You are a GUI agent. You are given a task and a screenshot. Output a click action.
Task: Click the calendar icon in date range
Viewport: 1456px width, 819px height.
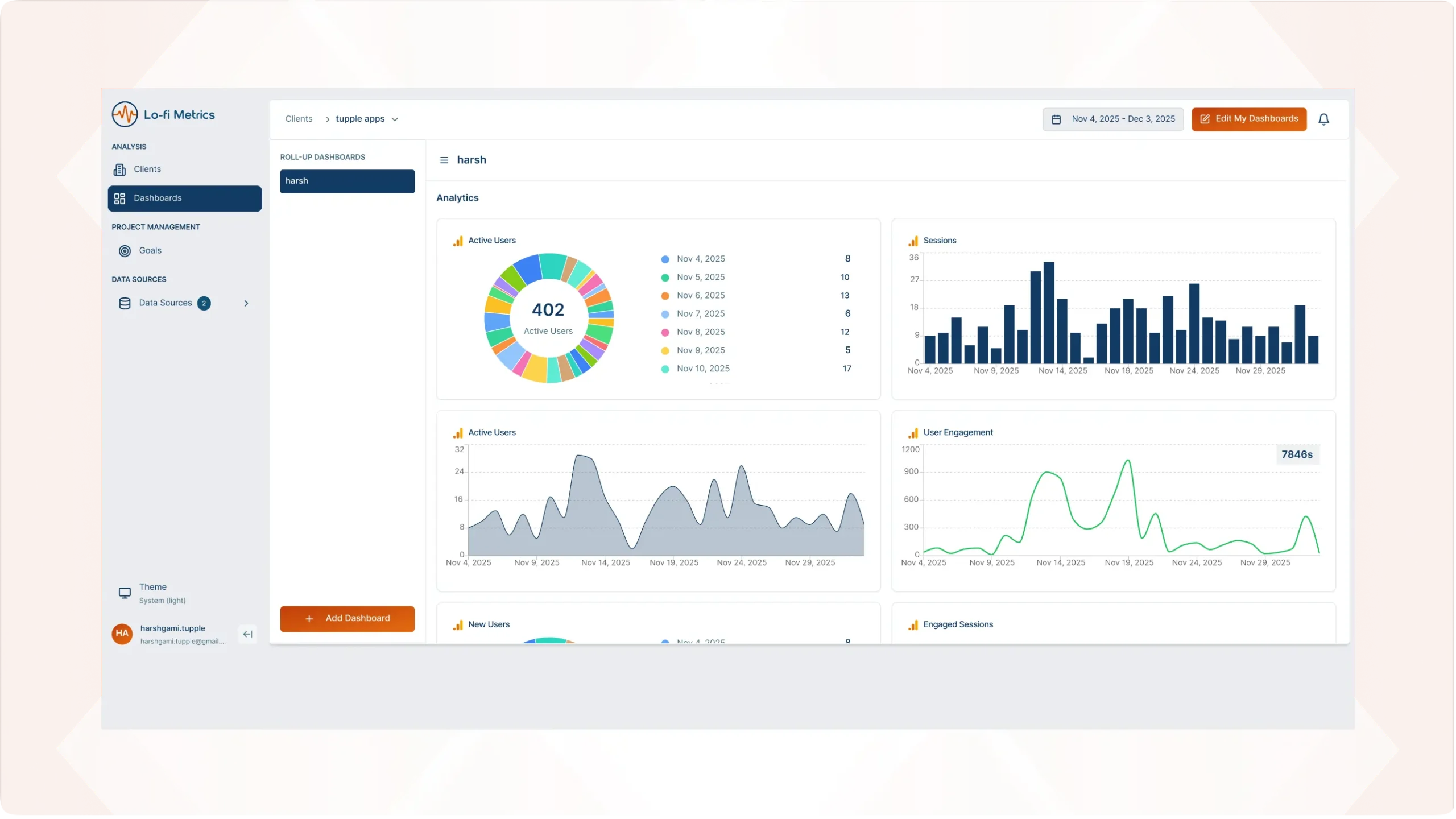point(1056,119)
